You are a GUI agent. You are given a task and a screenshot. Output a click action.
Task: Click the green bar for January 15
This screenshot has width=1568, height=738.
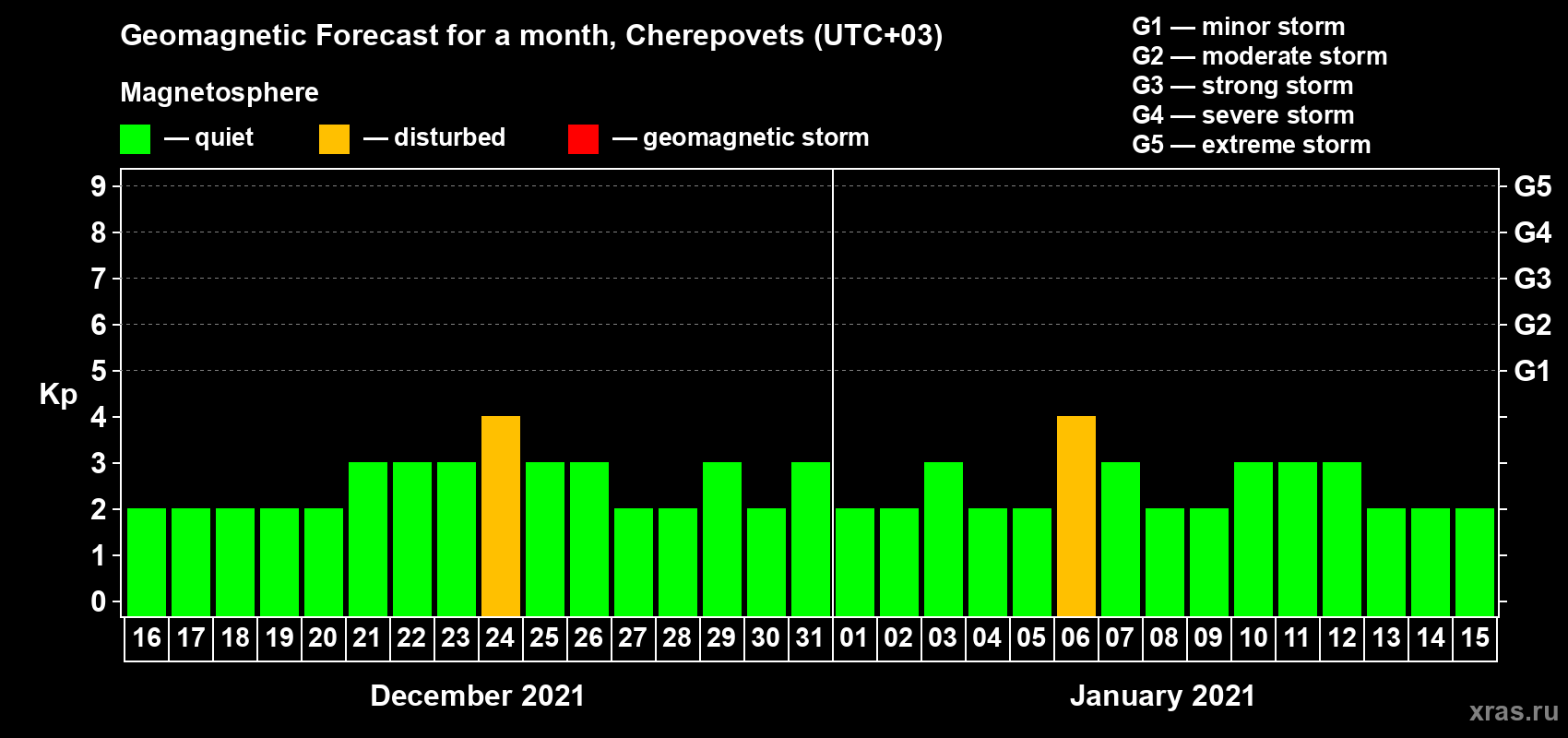(x=1475, y=562)
